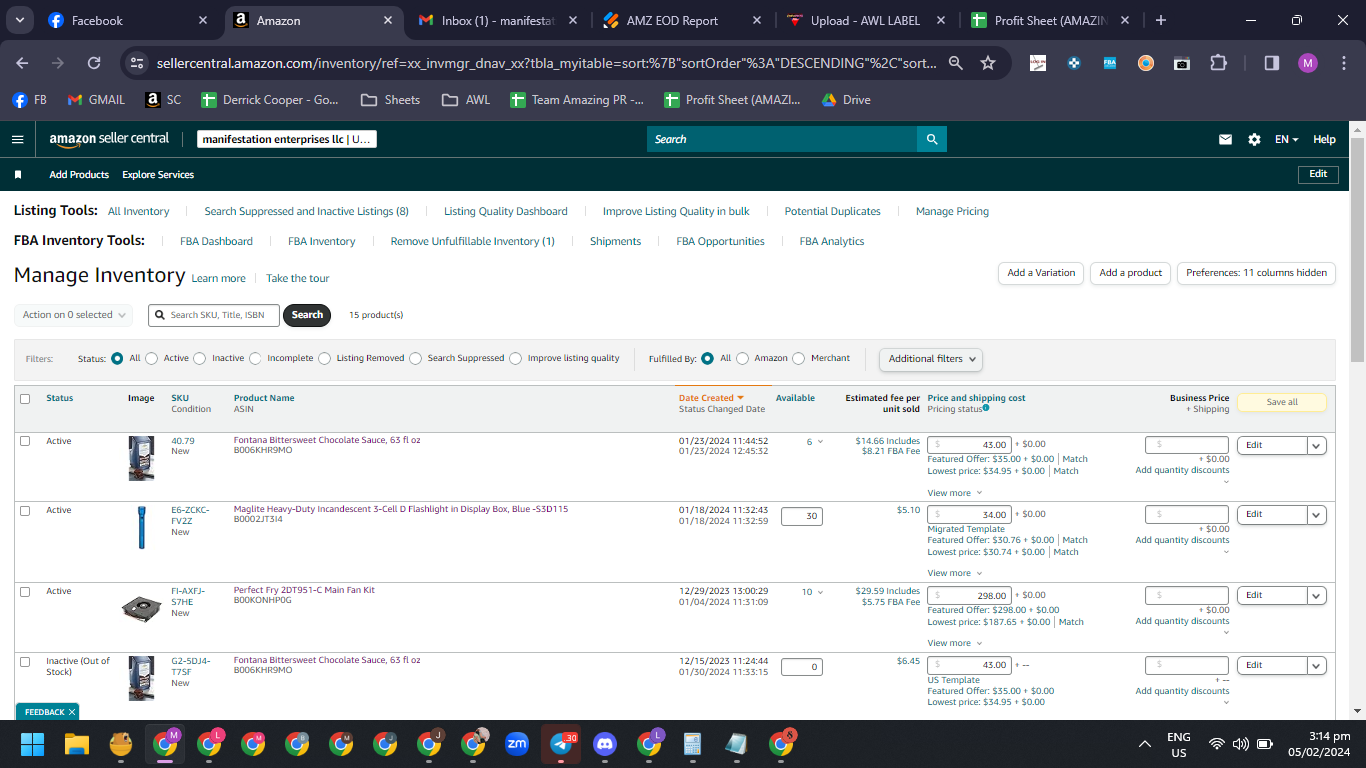
Task: Check the Perfect Fry Main Fan Kit checkbox
Action: [25, 591]
